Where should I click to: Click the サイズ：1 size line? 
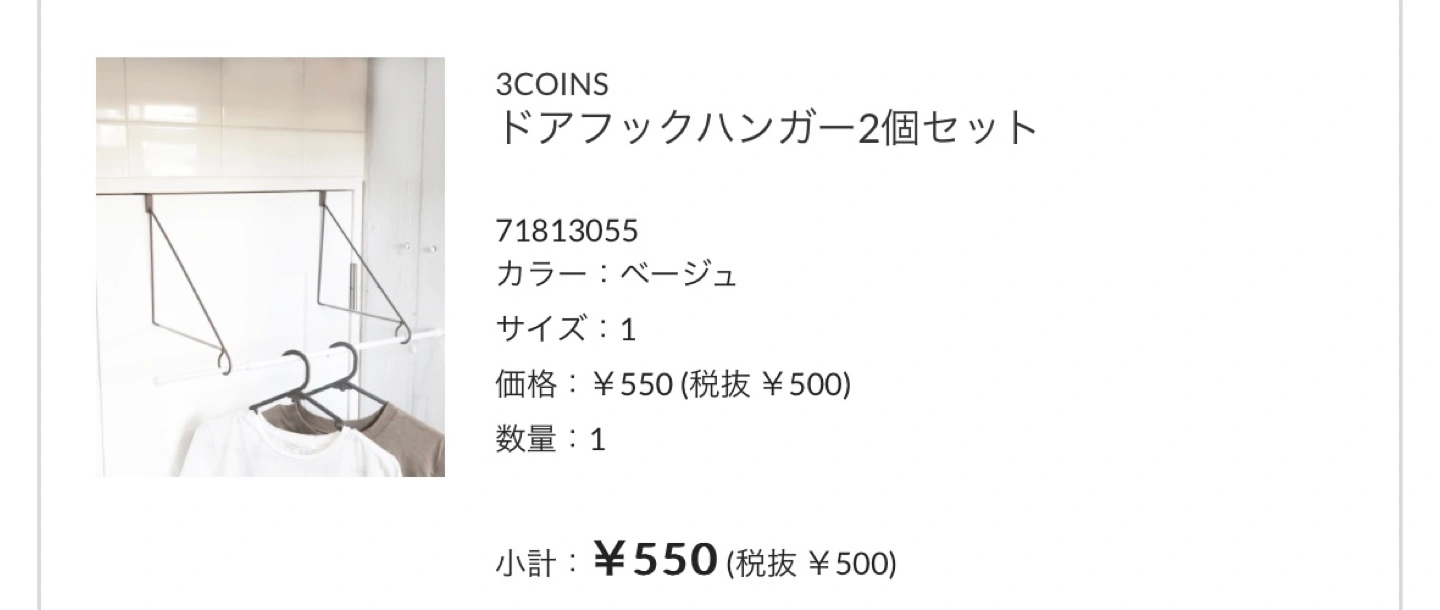point(566,329)
